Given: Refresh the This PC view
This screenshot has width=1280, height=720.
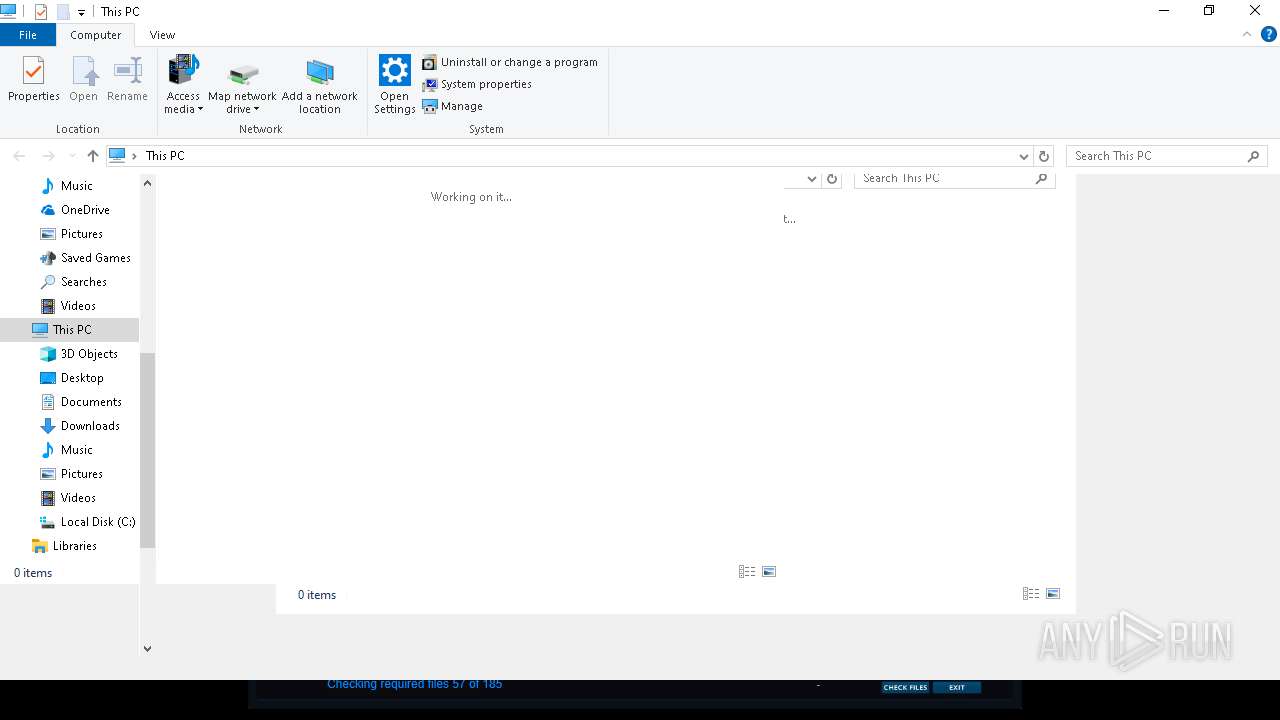Looking at the screenshot, I should pos(1044,156).
